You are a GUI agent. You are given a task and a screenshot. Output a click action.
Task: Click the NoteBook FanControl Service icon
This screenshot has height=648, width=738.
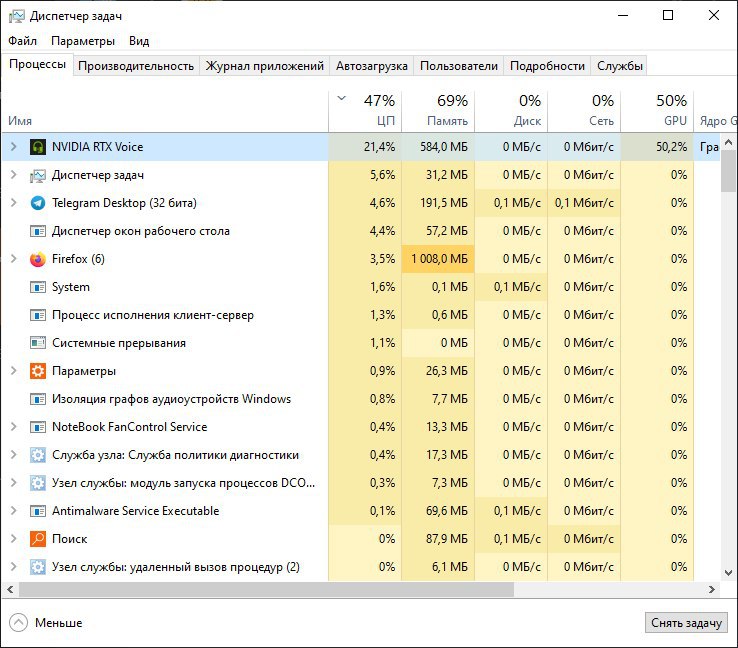tap(38, 427)
